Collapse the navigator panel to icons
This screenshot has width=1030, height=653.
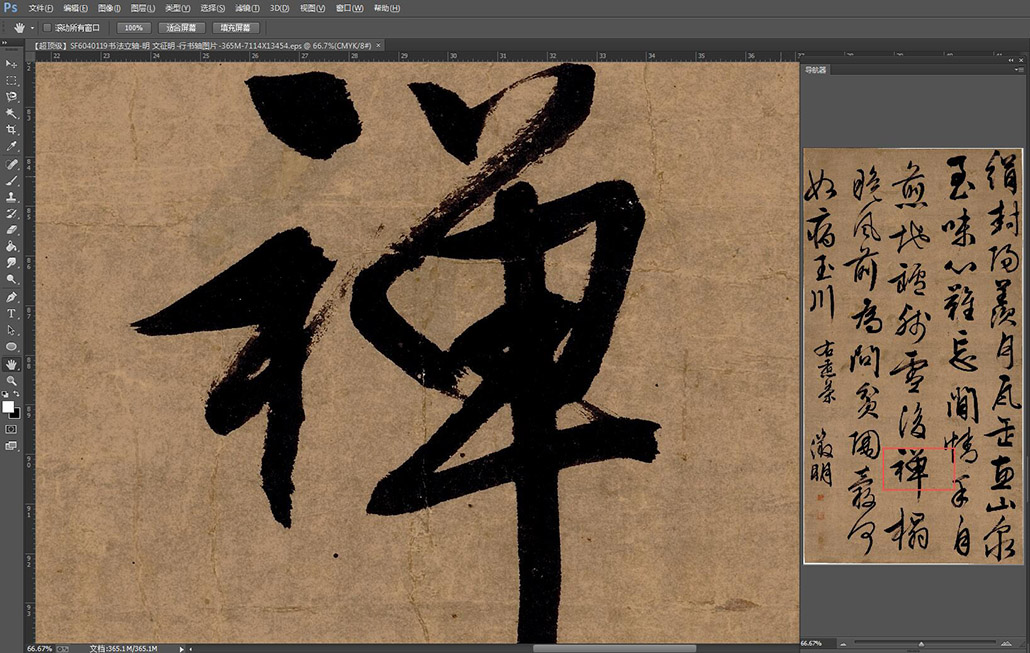(1012, 60)
